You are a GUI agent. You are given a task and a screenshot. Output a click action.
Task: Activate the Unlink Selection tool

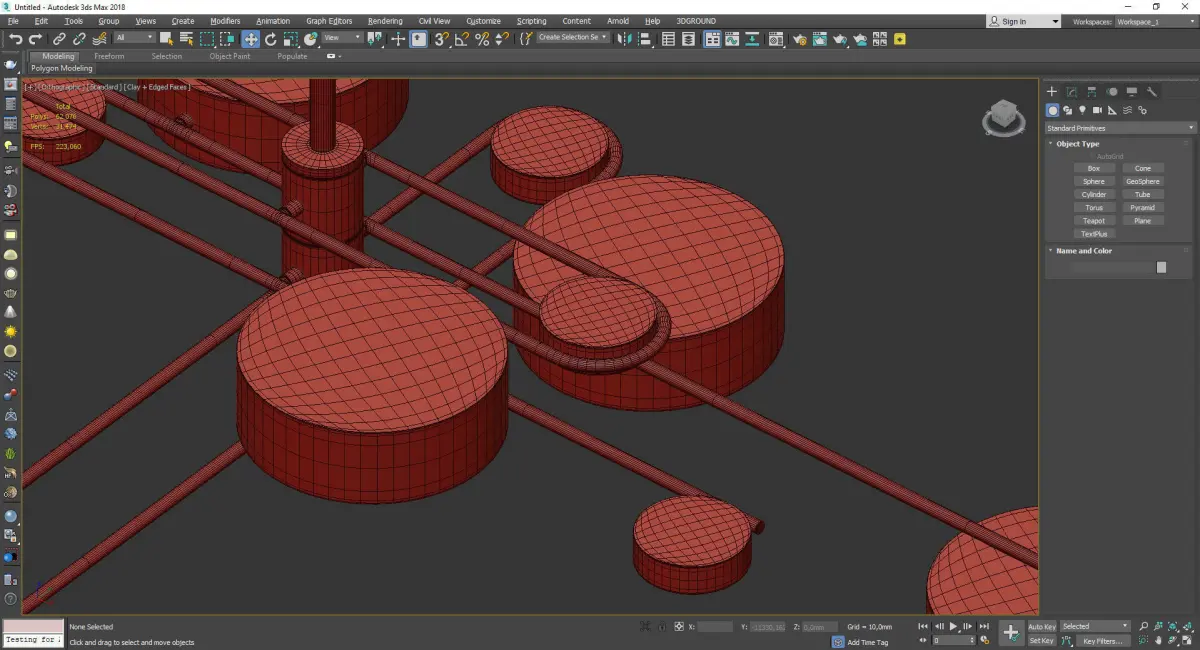point(79,39)
